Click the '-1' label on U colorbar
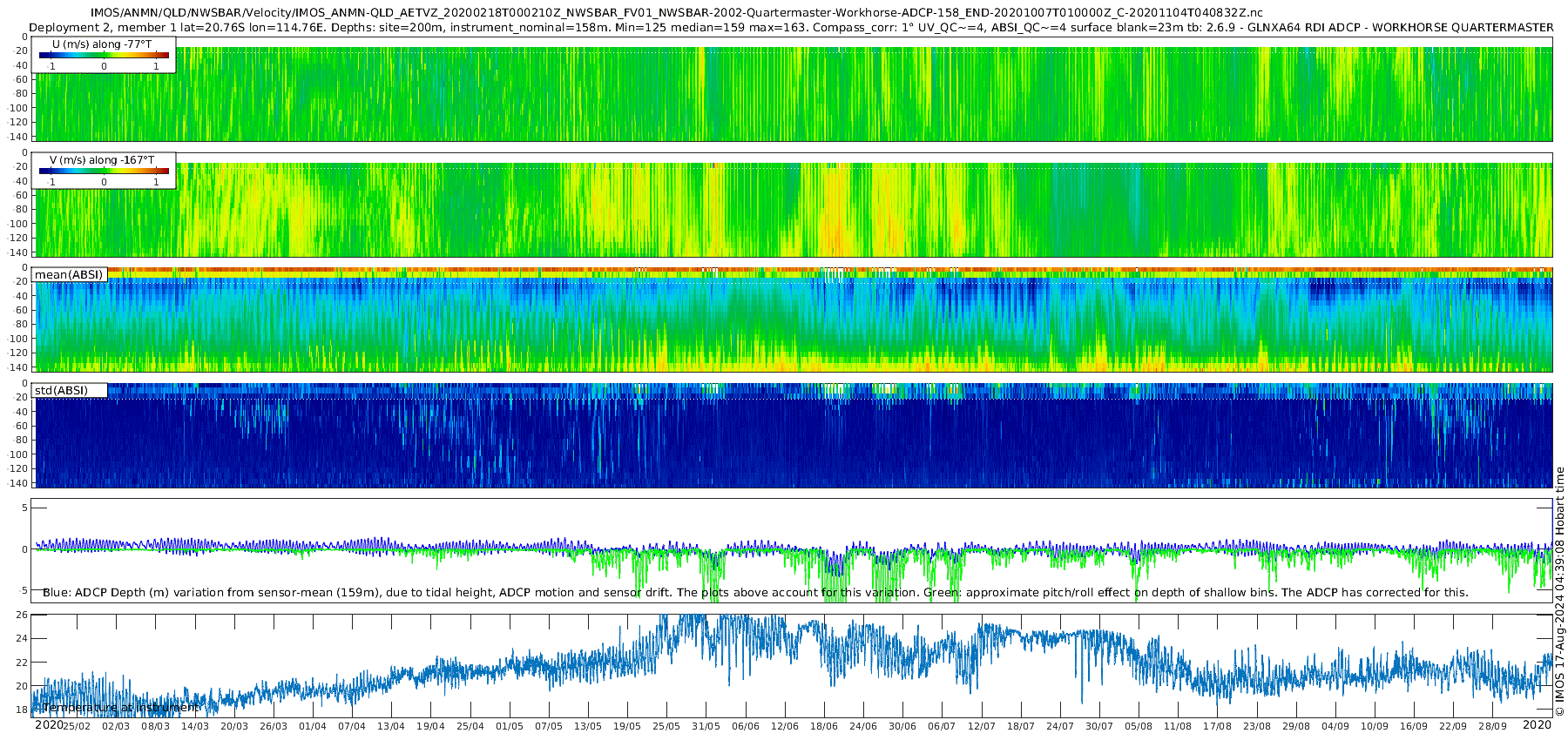Viewport: 1568px width, 740px height. tap(51, 66)
